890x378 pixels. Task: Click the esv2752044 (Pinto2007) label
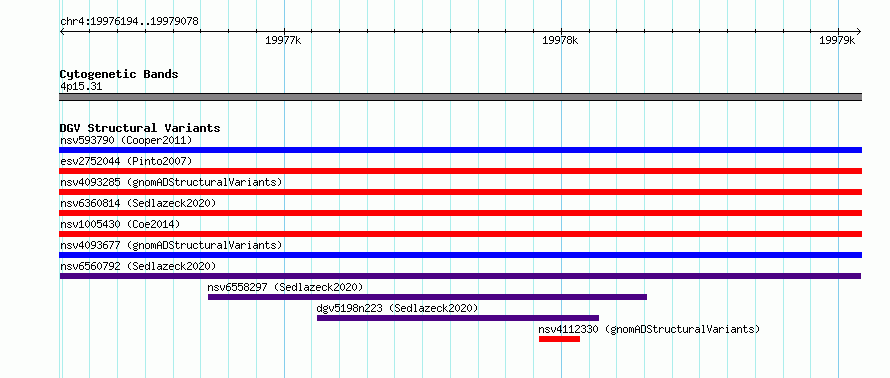click(x=126, y=161)
